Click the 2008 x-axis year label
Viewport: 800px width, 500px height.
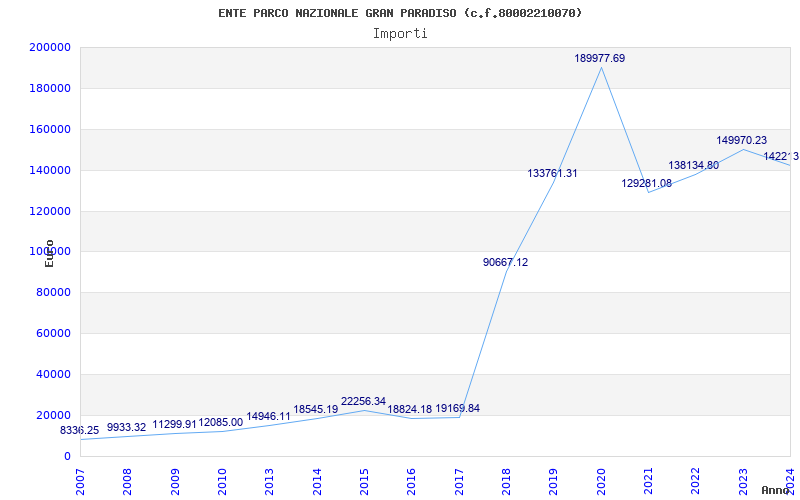point(128,482)
